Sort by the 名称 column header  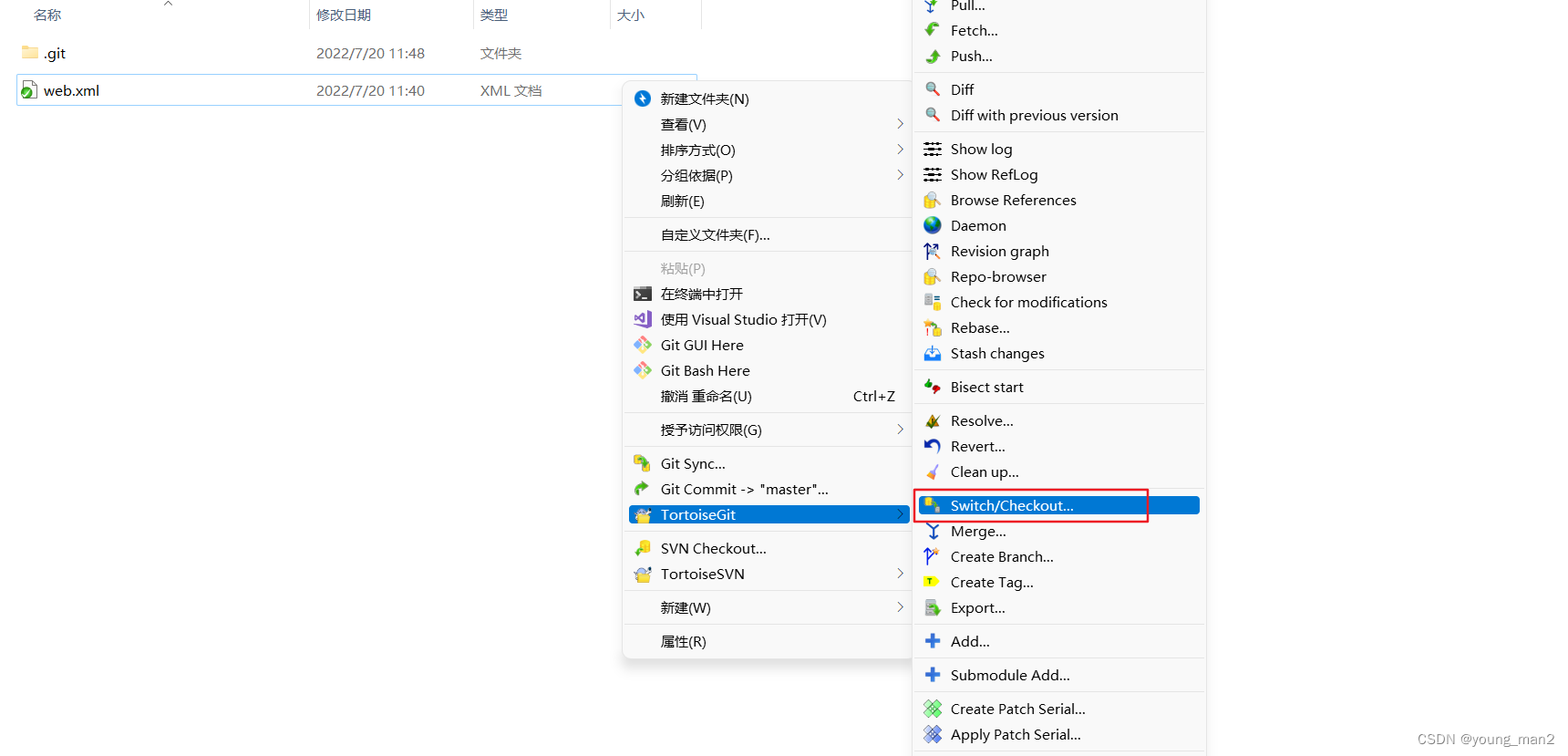47,15
